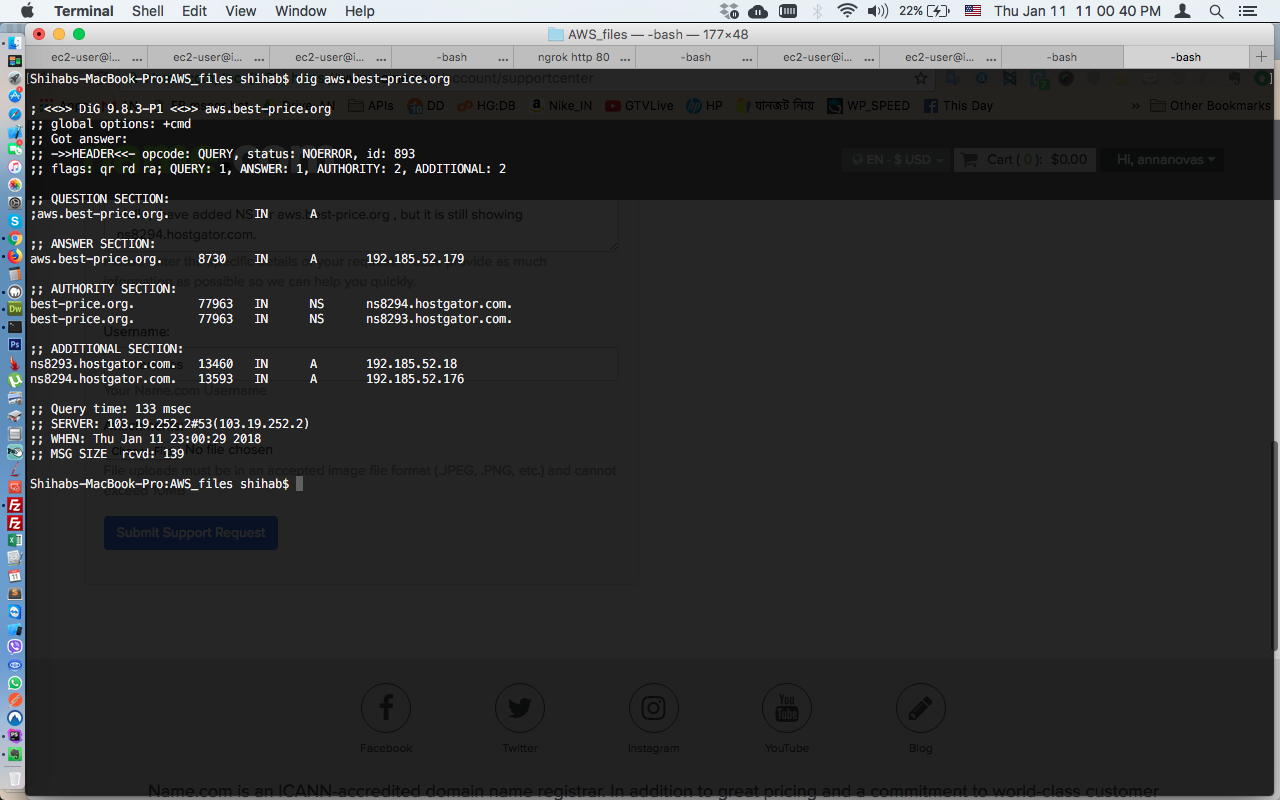The height and width of the screenshot is (800, 1280).
Task: Open uTorrent from the Dock
Action: click(x=15, y=381)
